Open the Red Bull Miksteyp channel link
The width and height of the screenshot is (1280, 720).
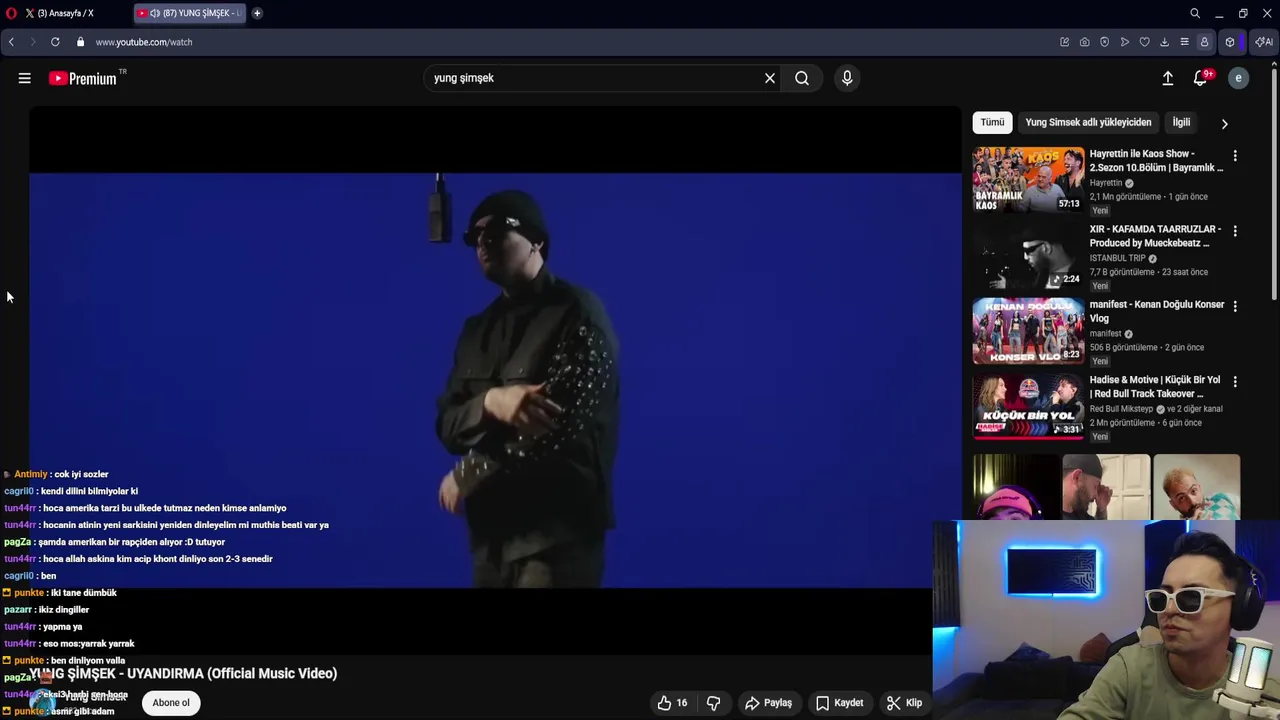pyautogui.click(x=1122, y=409)
